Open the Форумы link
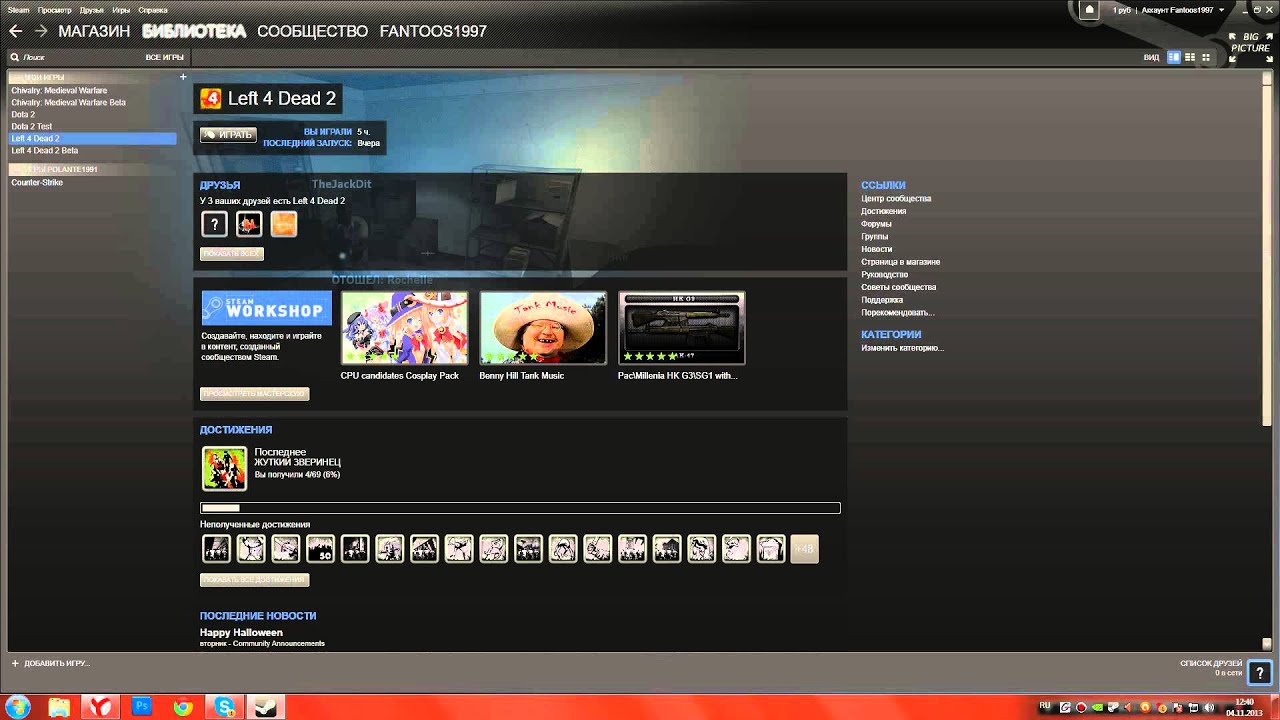Screen dimensions: 1280x720 876,224
